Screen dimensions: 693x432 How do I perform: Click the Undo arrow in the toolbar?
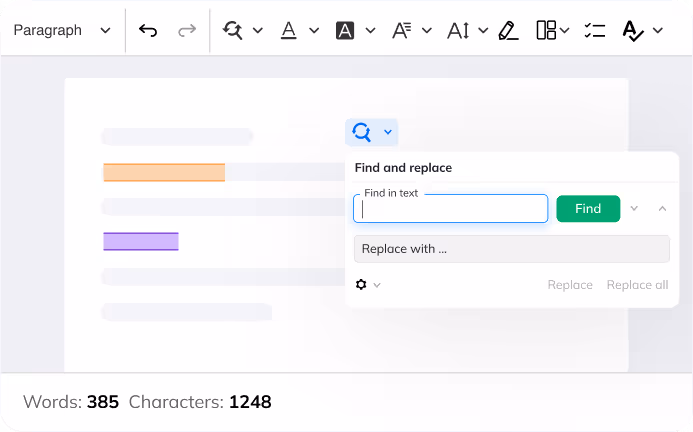pos(148,30)
